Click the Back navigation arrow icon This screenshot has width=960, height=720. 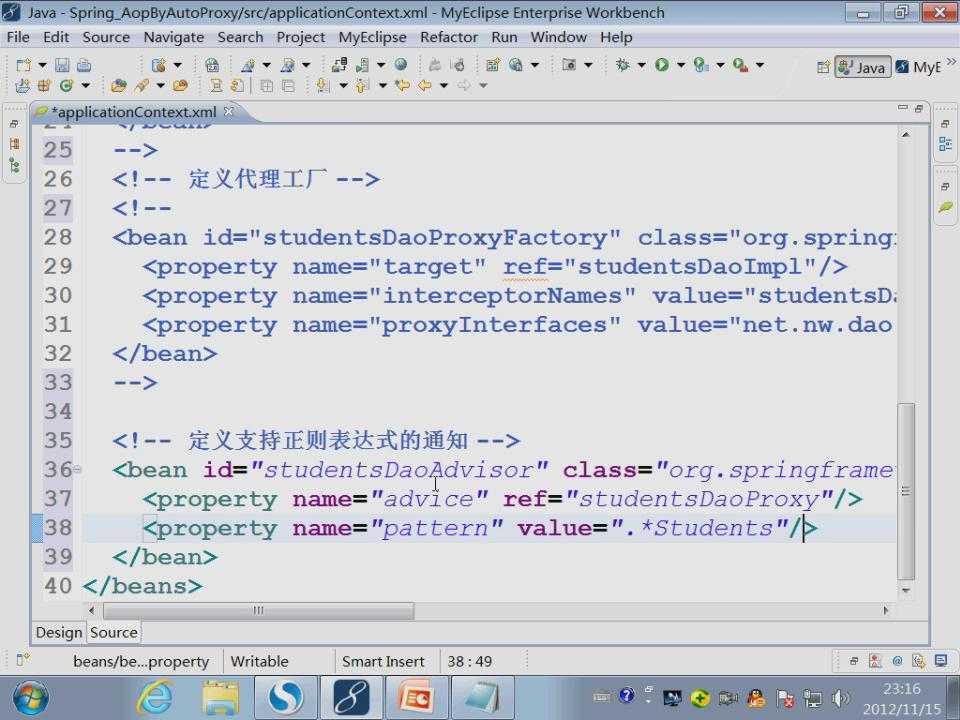pos(425,85)
